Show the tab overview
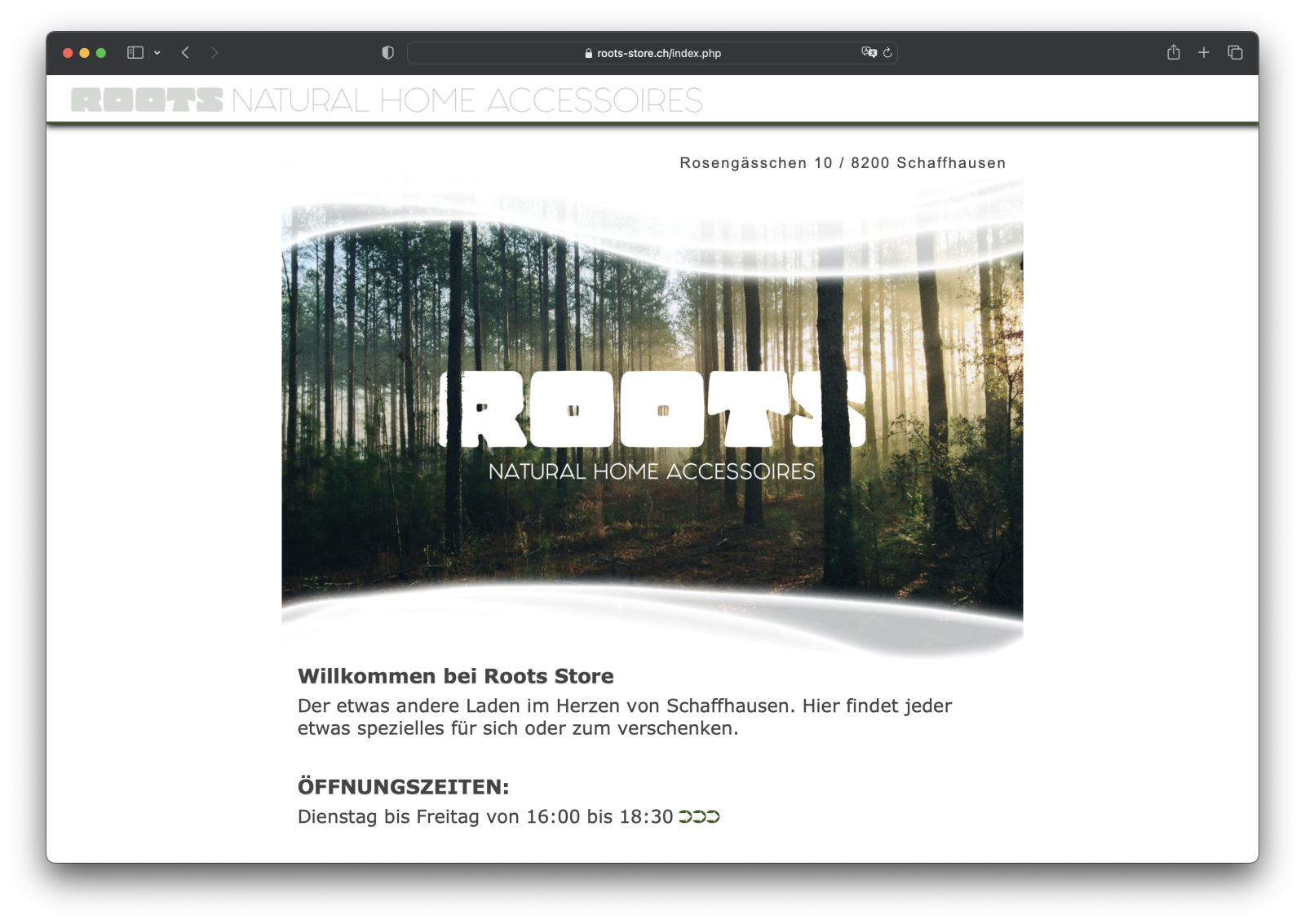The image size is (1305, 924). coord(1235,53)
